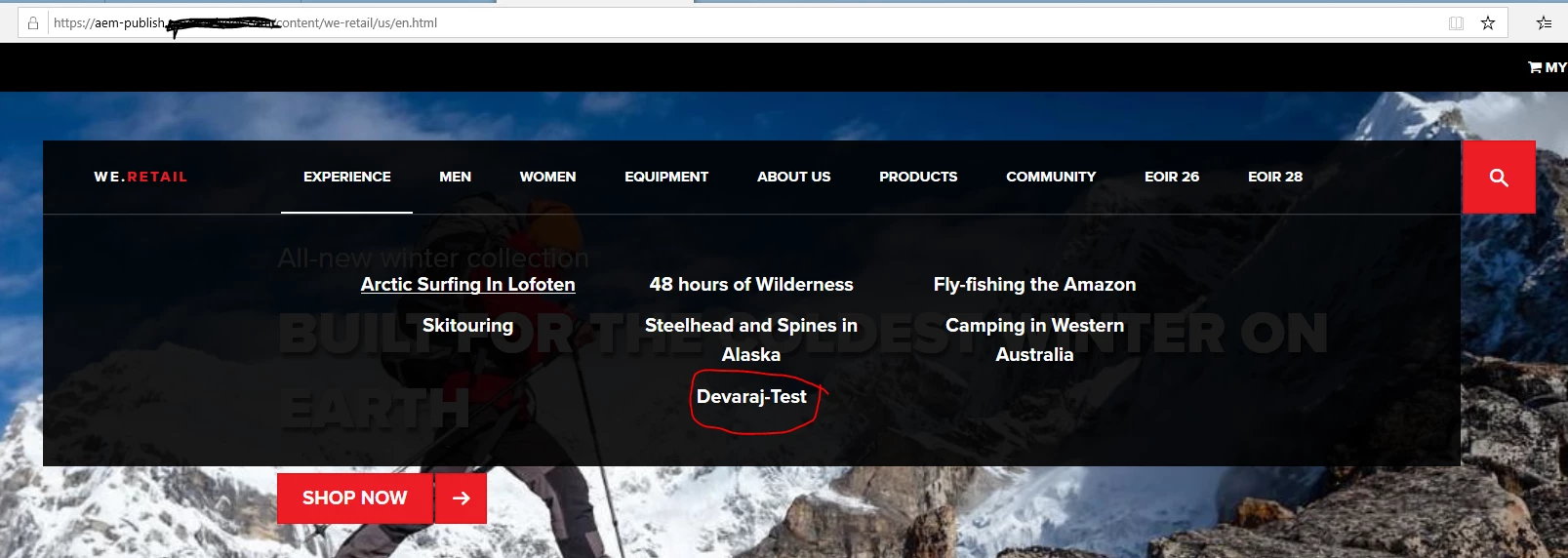
Task: Open the Women menu item
Action: click(547, 177)
